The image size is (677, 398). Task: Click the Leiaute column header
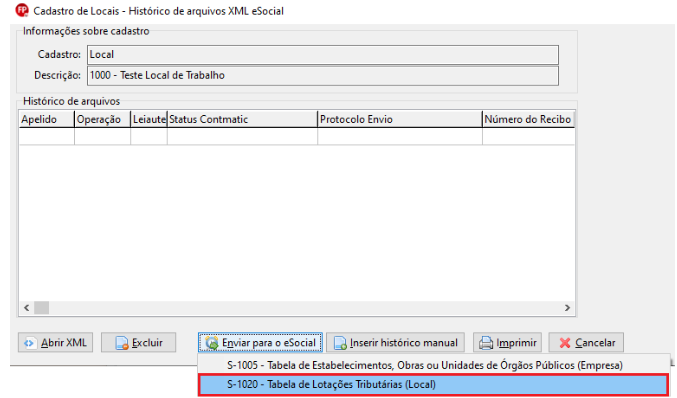(149, 119)
